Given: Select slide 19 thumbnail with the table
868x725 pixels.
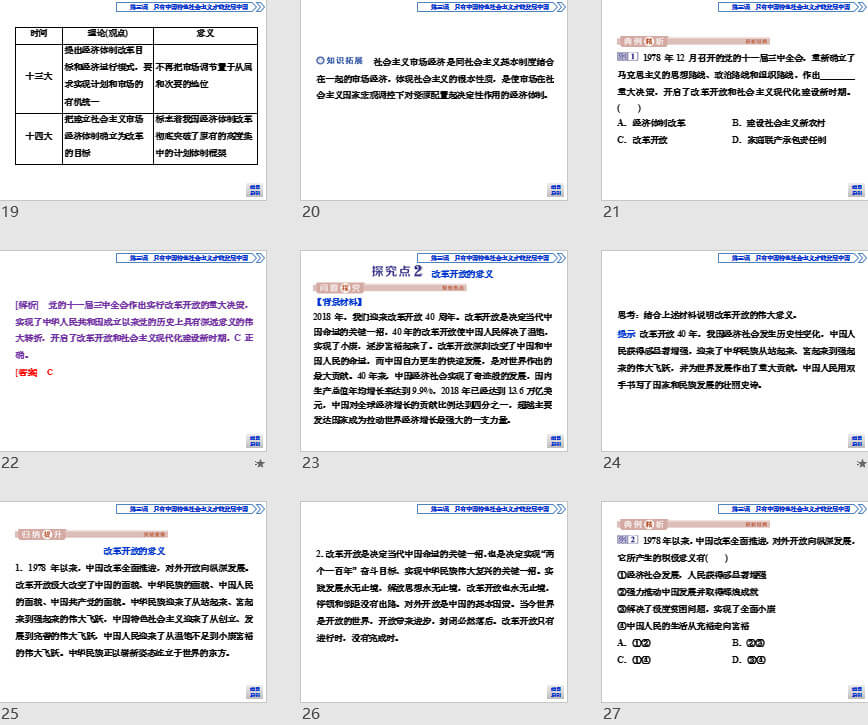Looking at the screenshot, I should (133, 100).
